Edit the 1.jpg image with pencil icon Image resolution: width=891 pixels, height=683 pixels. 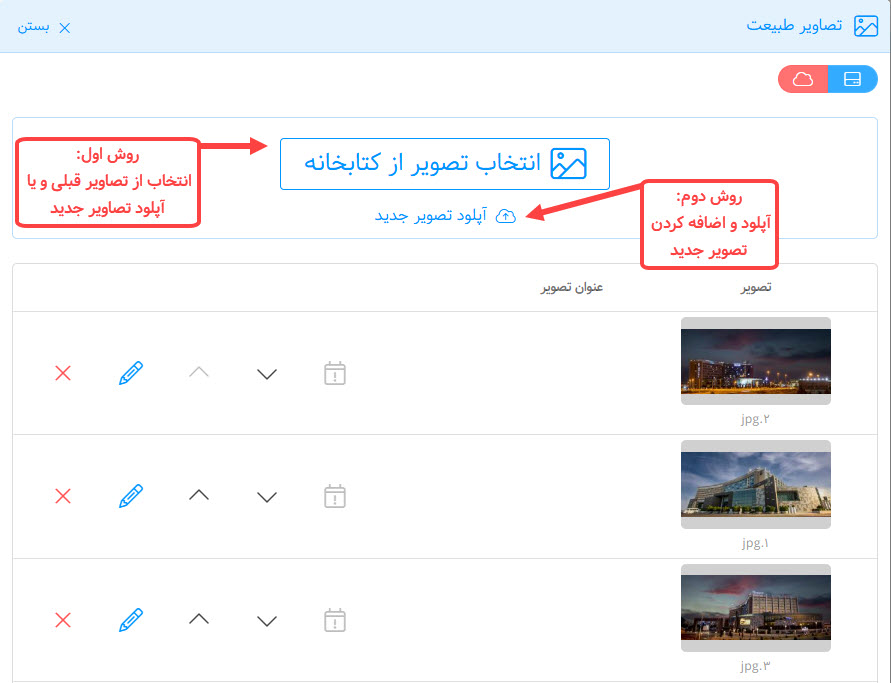click(x=131, y=496)
